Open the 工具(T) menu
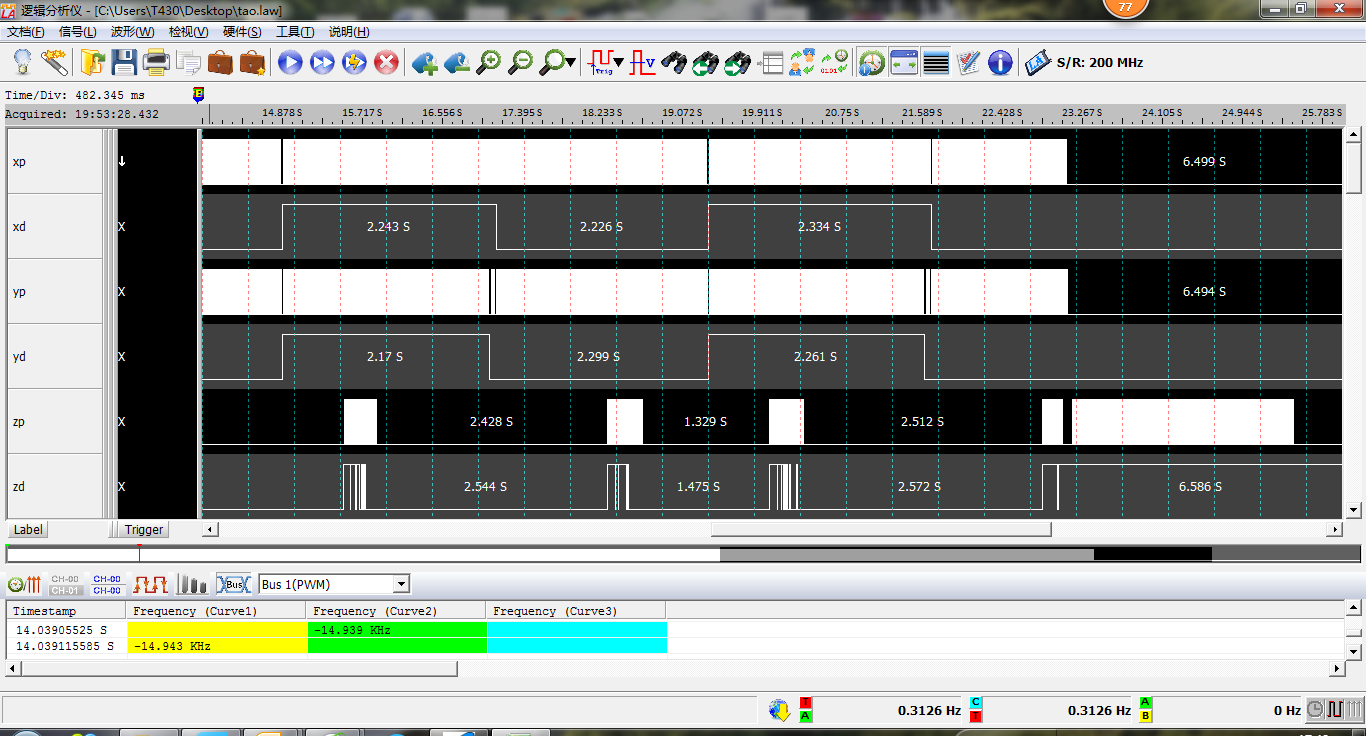Viewport: 1366px width, 736px height. point(294,32)
